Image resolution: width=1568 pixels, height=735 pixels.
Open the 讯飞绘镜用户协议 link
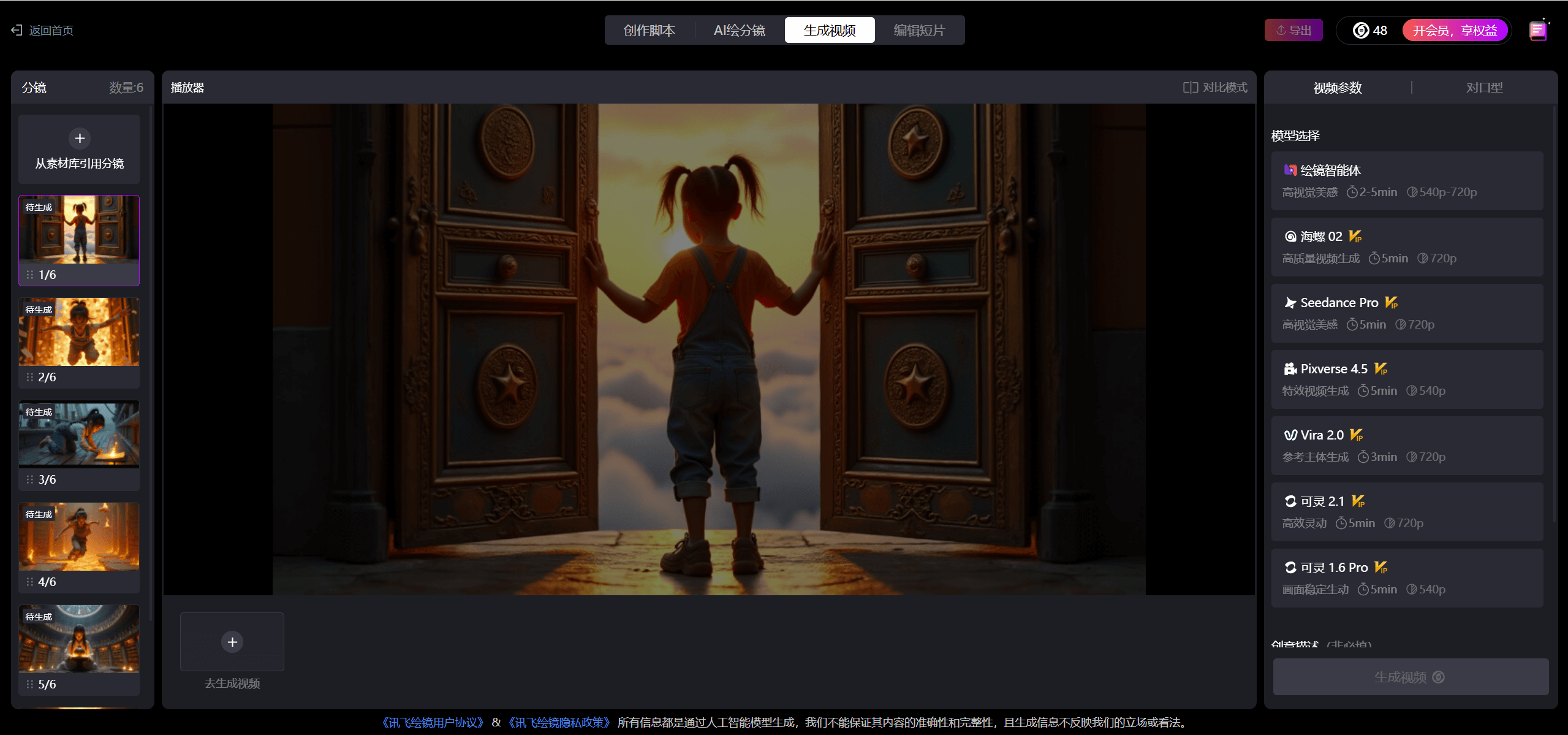tap(433, 722)
